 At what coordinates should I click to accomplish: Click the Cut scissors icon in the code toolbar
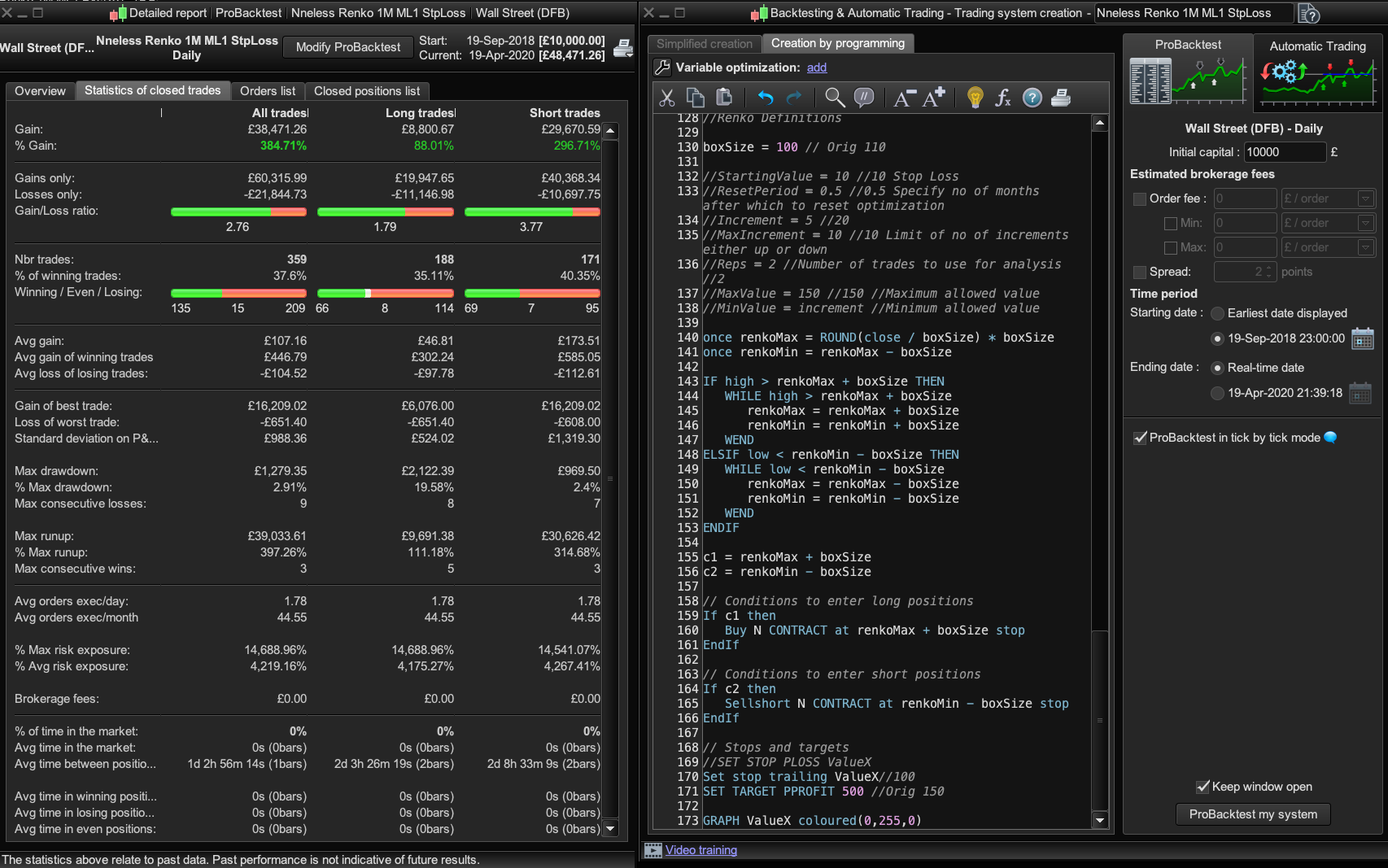(667, 98)
